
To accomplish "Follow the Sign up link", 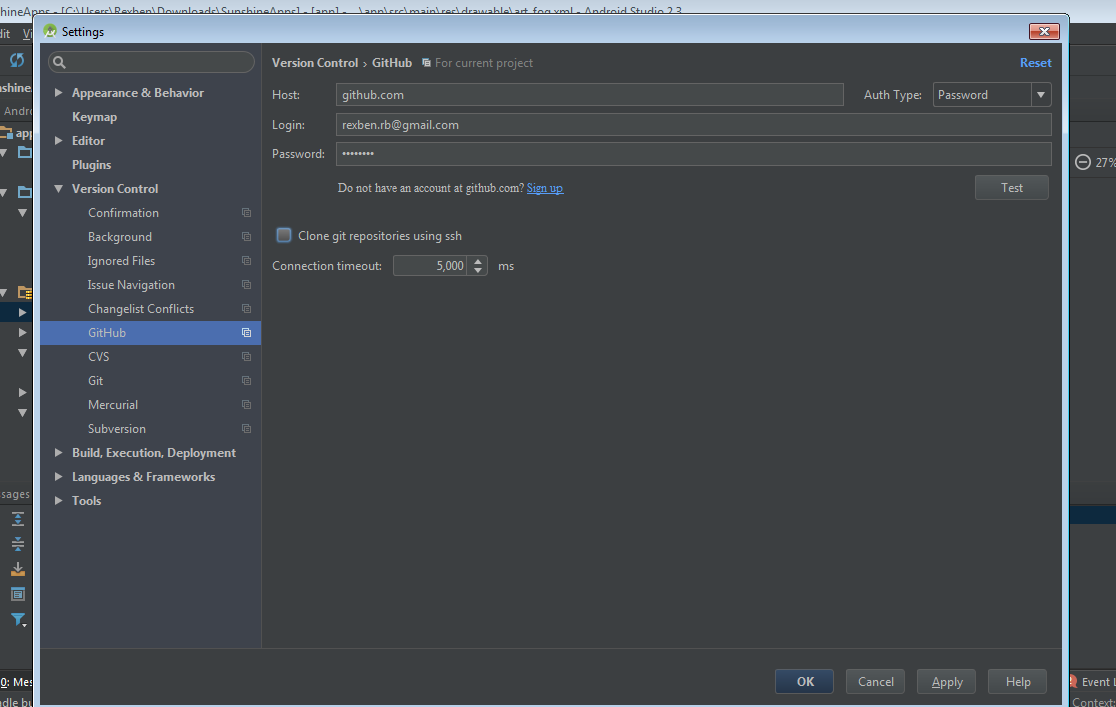I will pos(544,188).
